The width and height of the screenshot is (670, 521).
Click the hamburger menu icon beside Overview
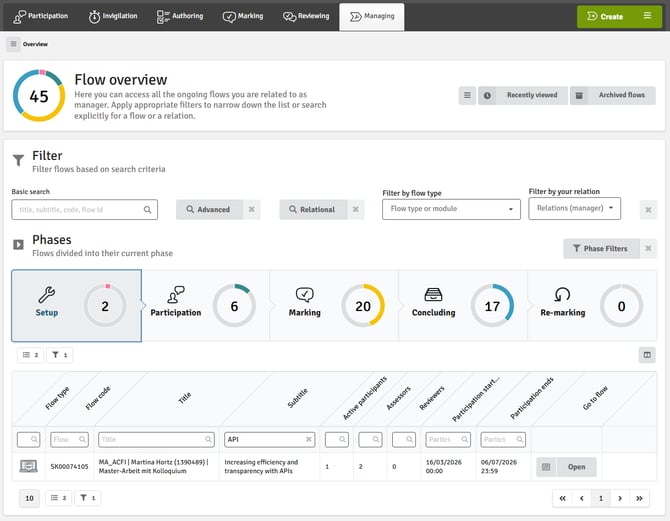click(x=13, y=44)
